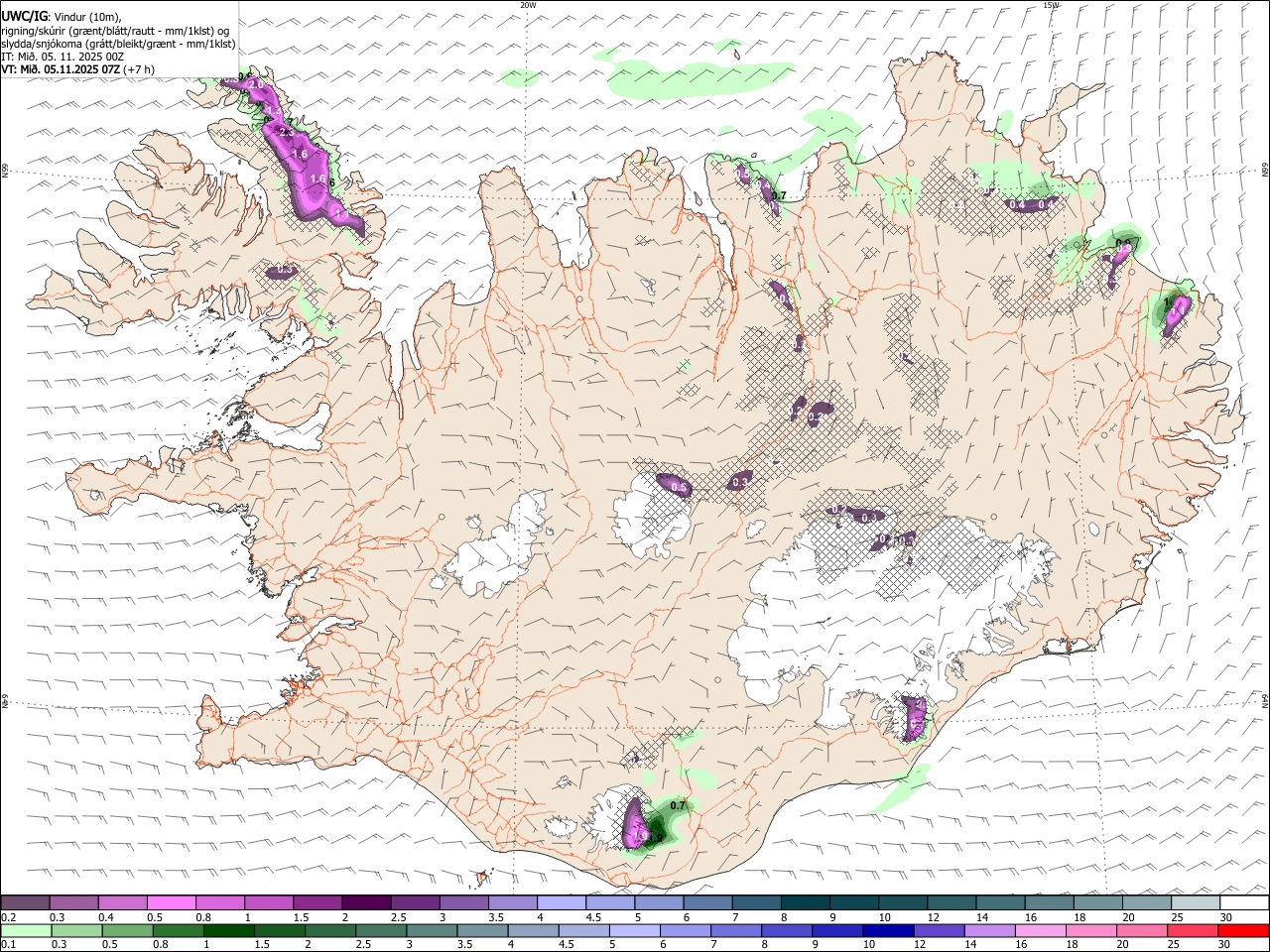Click the 'Vindur (10m)' text in the header
The image size is (1270, 952).
(86, 17)
